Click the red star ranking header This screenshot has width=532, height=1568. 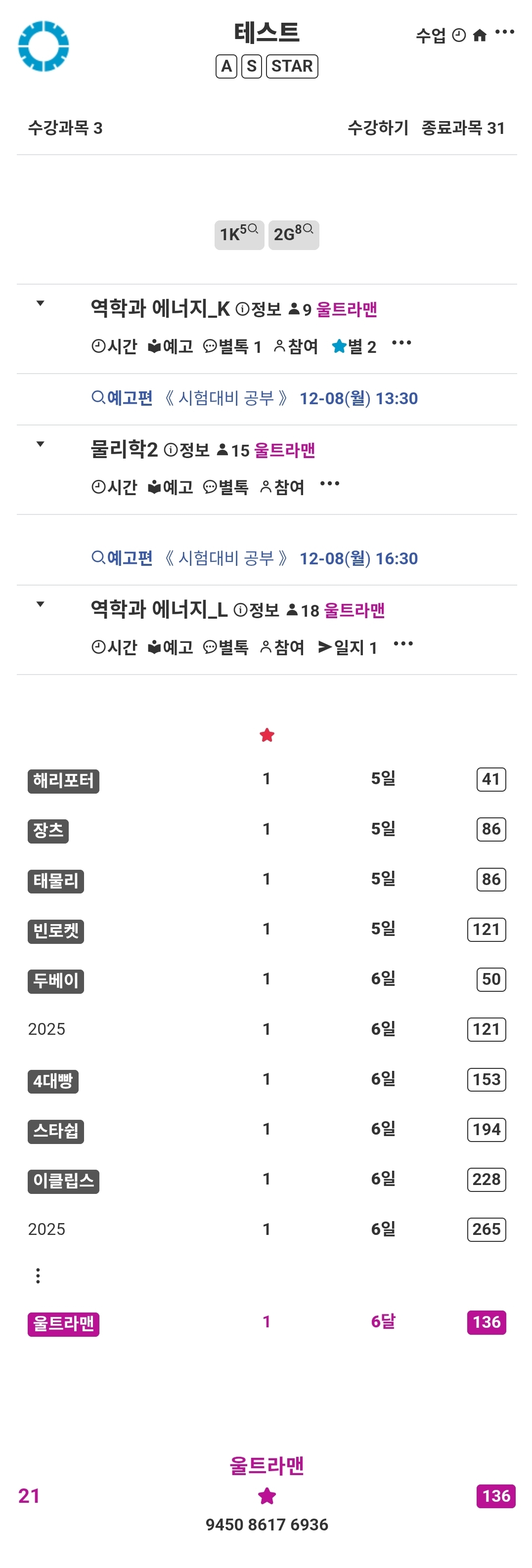click(266, 735)
